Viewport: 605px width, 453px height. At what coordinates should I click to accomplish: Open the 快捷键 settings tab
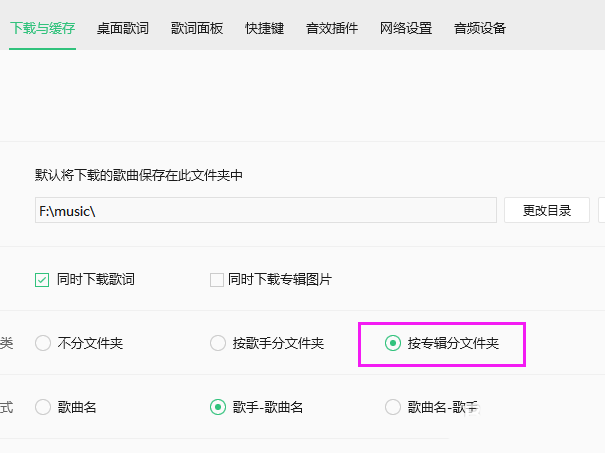[264, 28]
